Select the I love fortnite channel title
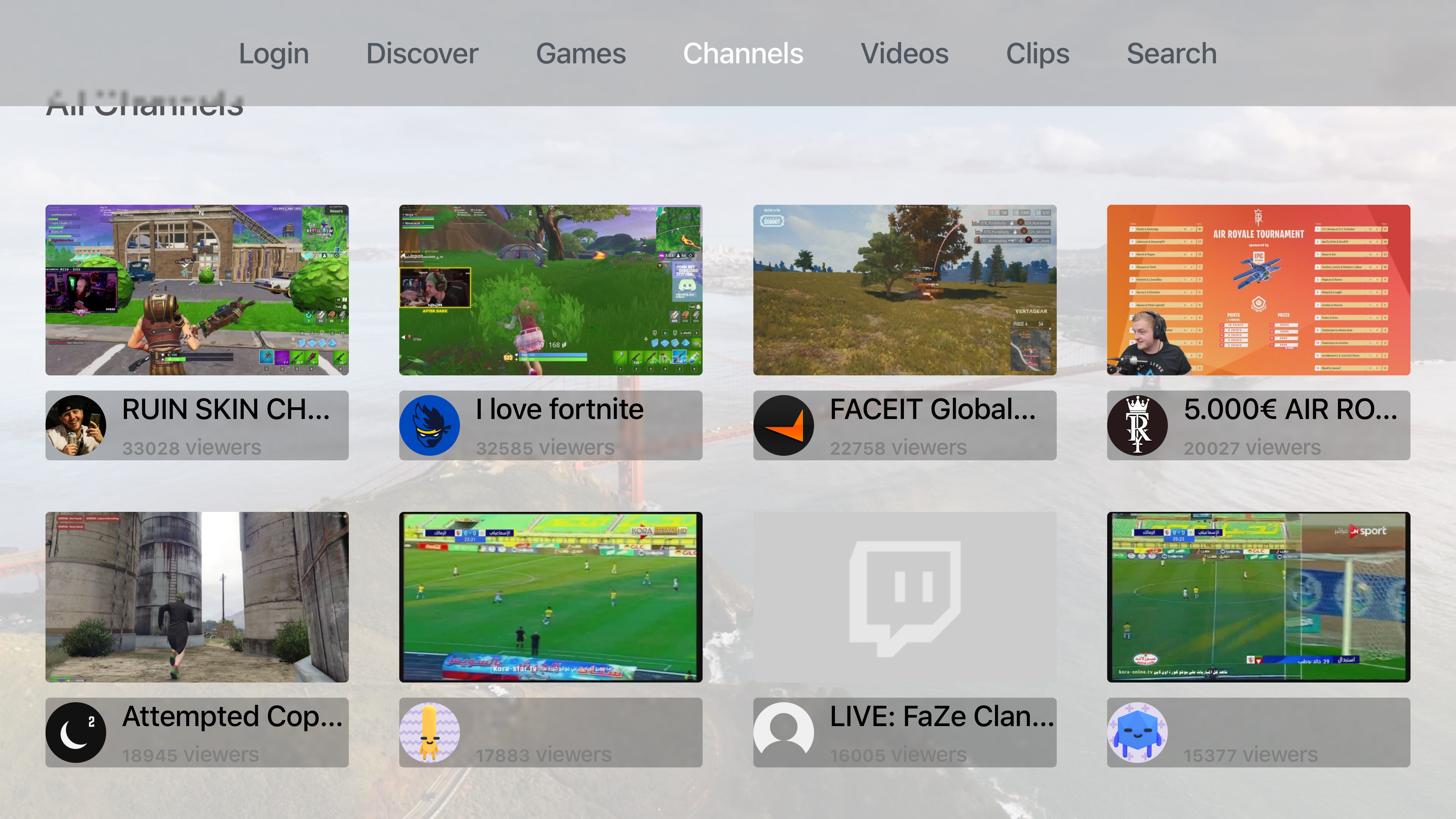This screenshot has height=819, width=1456. (x=560, y=409)
